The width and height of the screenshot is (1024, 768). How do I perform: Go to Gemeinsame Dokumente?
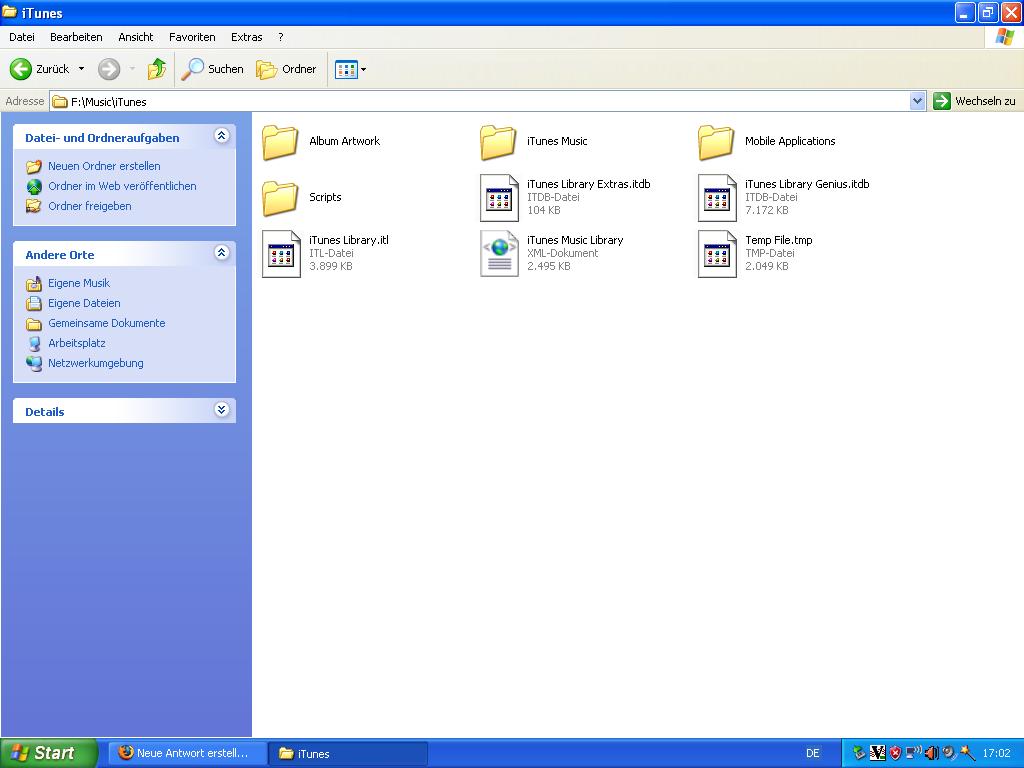(x=106, y=323)
